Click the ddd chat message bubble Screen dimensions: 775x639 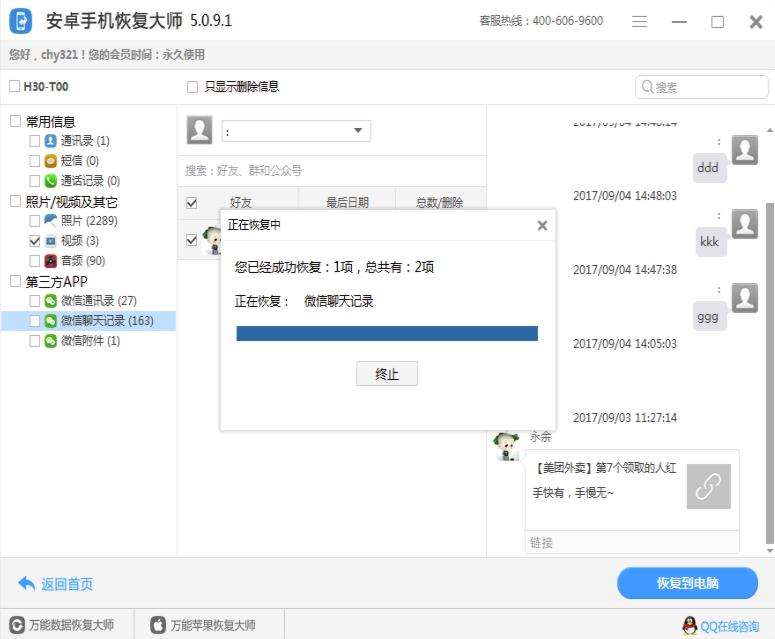[x=709, y=168]
